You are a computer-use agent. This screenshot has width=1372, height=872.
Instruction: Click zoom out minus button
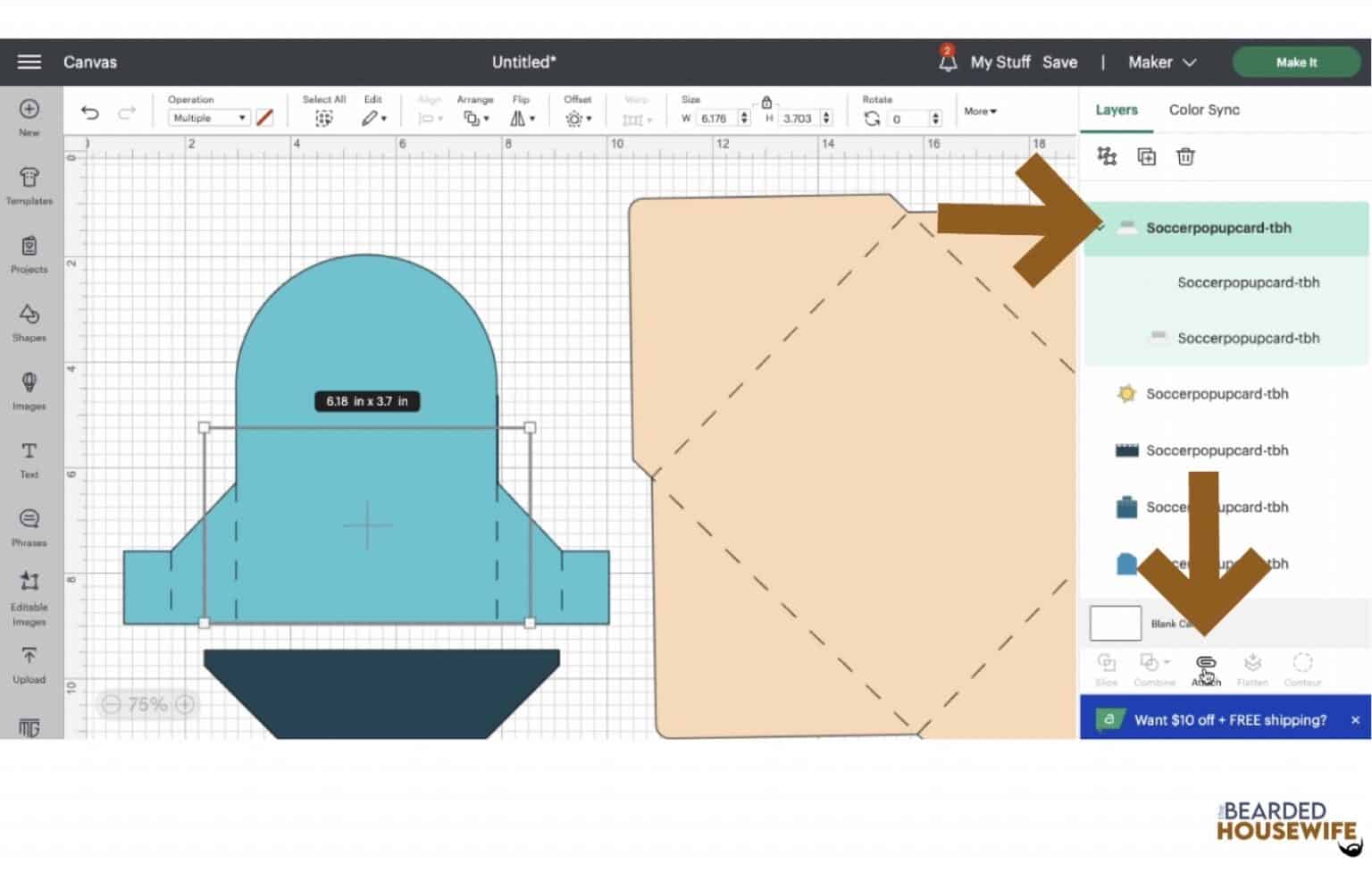(111, 705)
